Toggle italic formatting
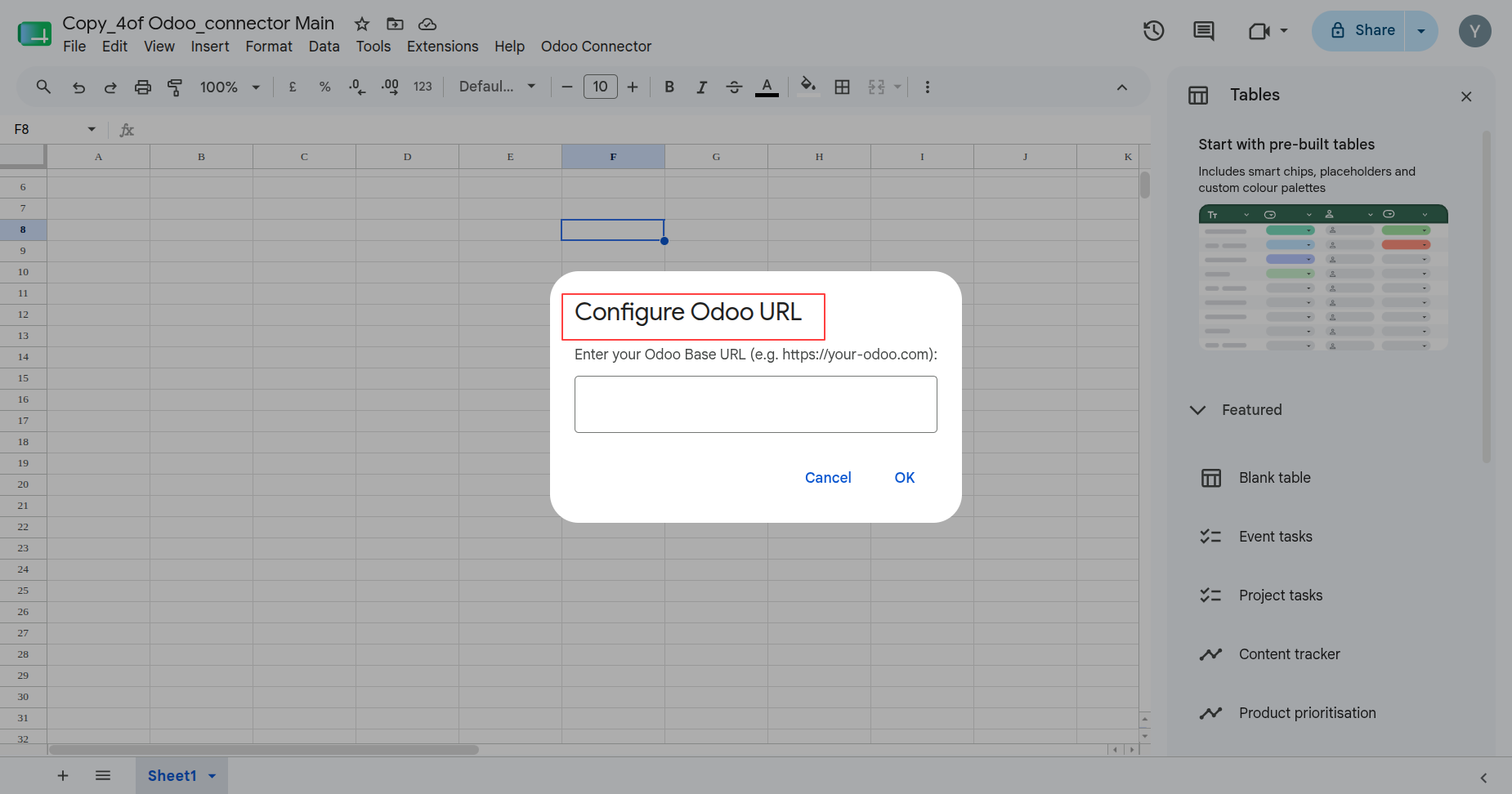1512x794 pixels. point(701,87)
